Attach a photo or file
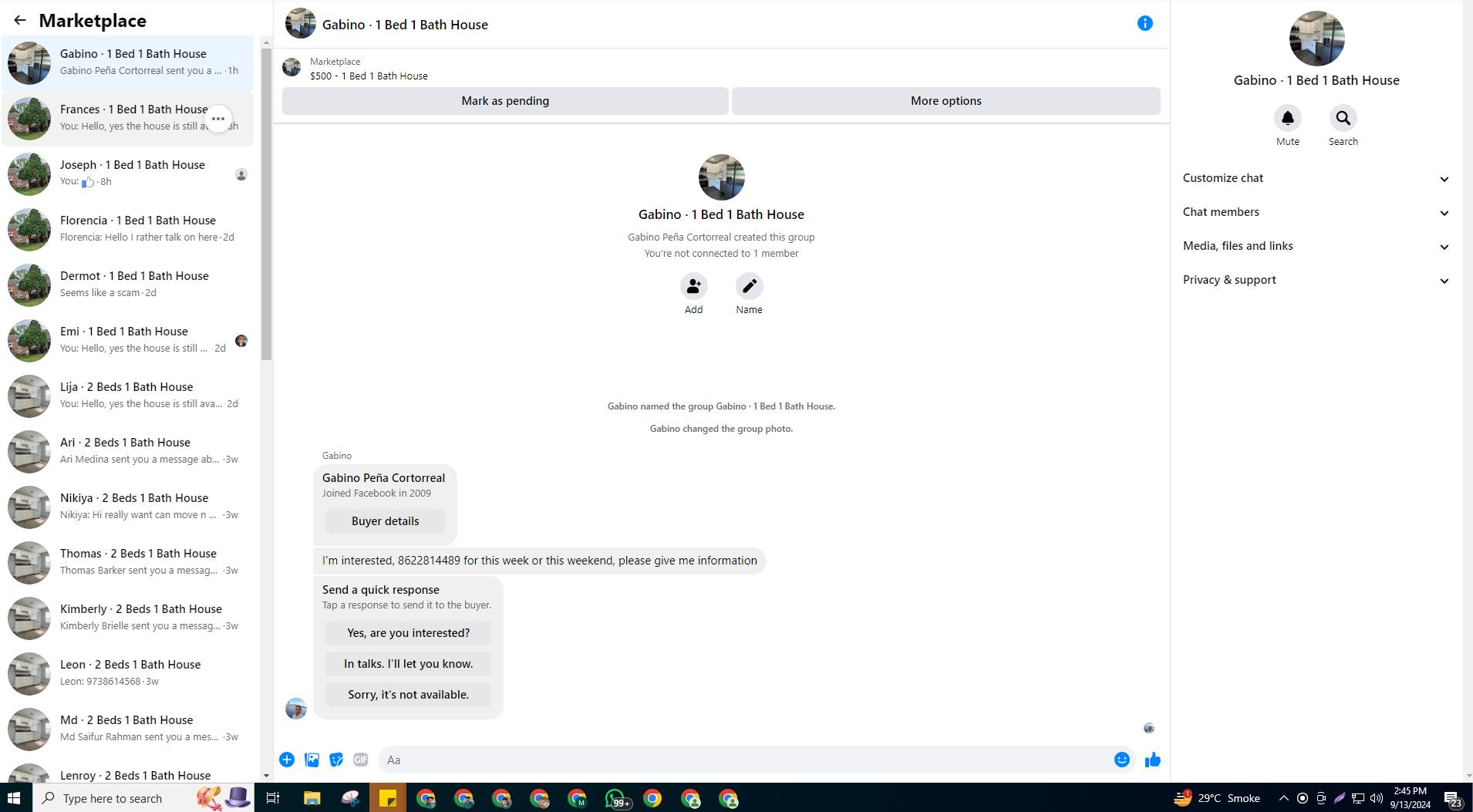Screen dimensions: 1473x812 [x=312, y=760]
